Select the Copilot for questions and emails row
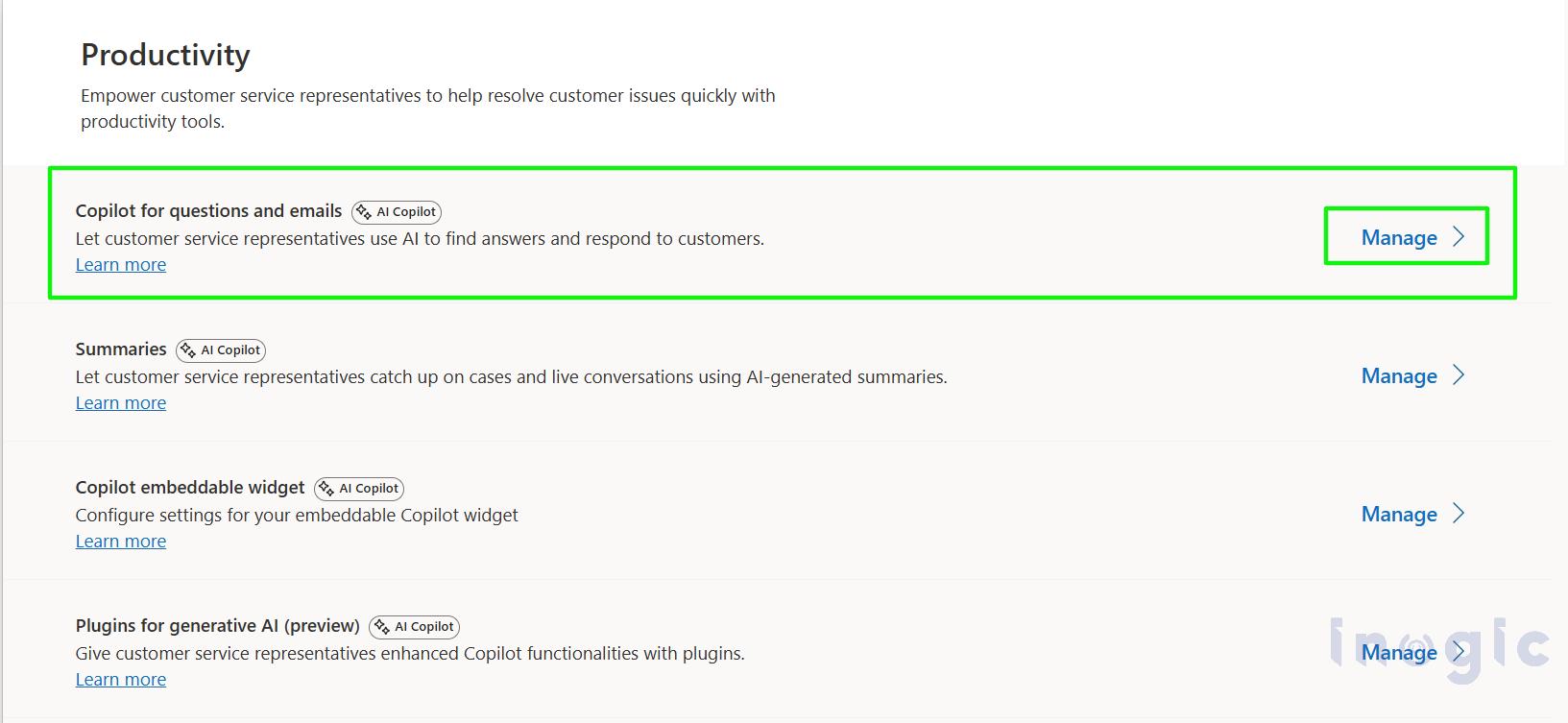The width and height of the screenshot is (1568, 723). pyautogui.click(x=768, y=233)
